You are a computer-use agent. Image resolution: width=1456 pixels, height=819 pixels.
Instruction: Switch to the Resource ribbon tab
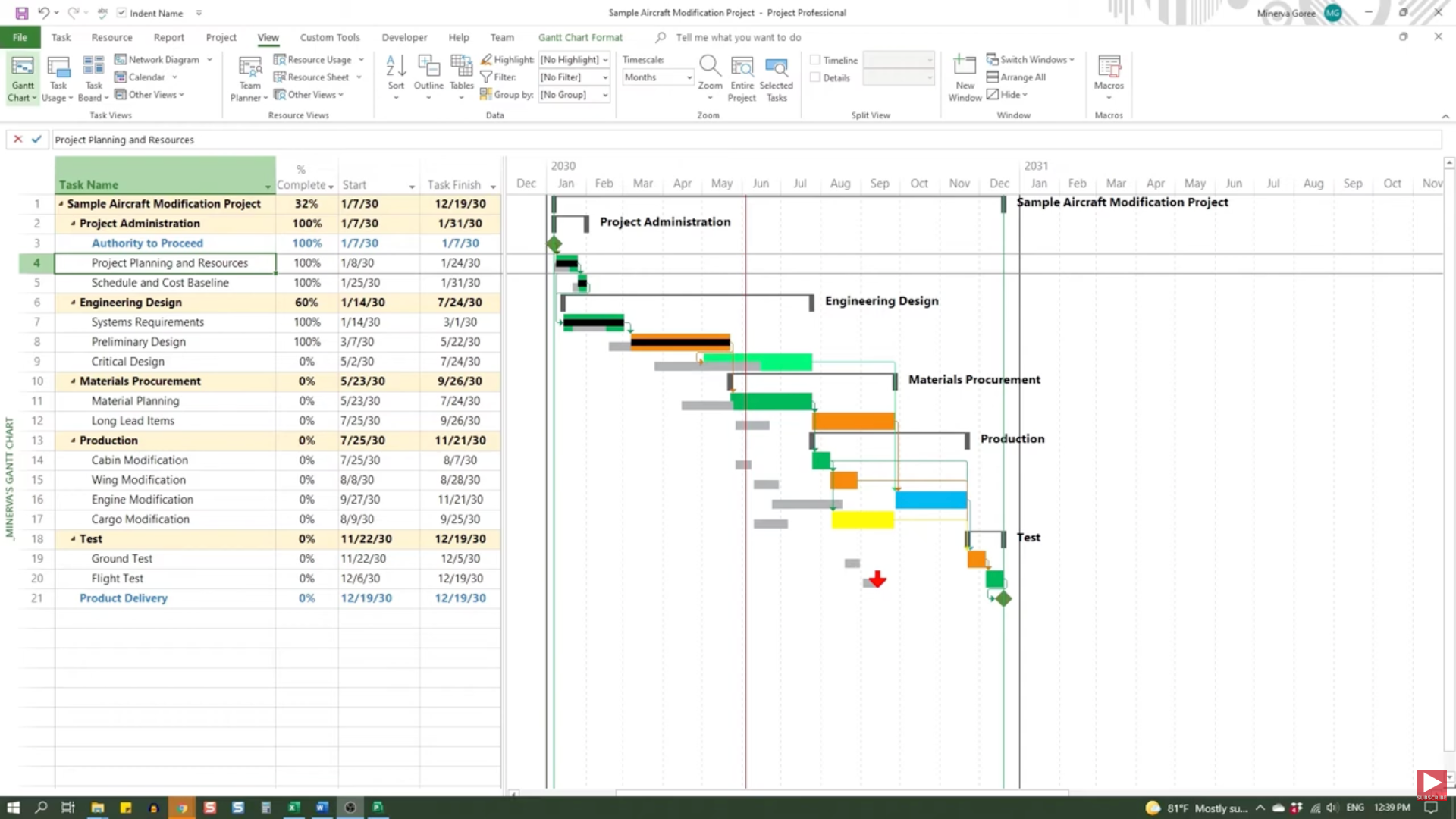coord(111,37)
